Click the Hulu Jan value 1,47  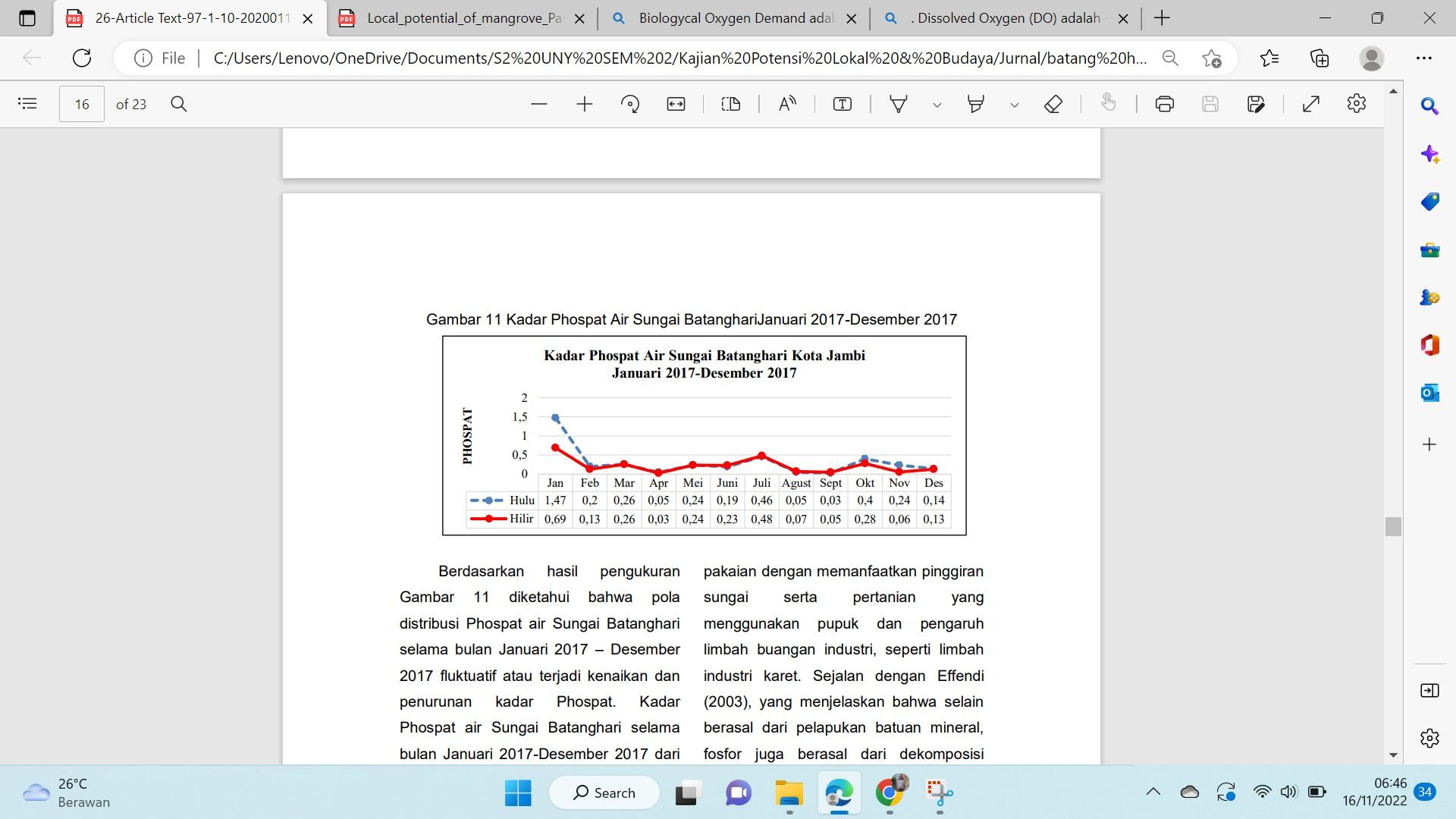pyautogui.click(x=555, y=500)
